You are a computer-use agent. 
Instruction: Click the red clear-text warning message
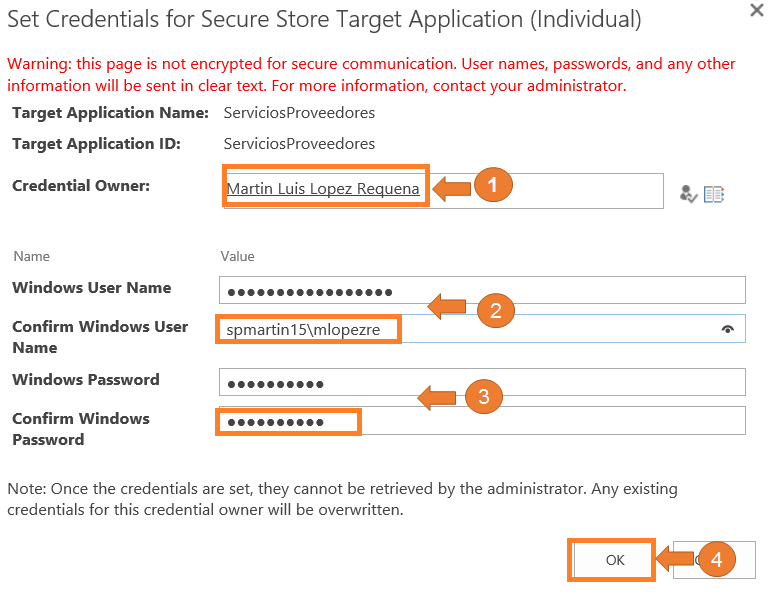370,75
